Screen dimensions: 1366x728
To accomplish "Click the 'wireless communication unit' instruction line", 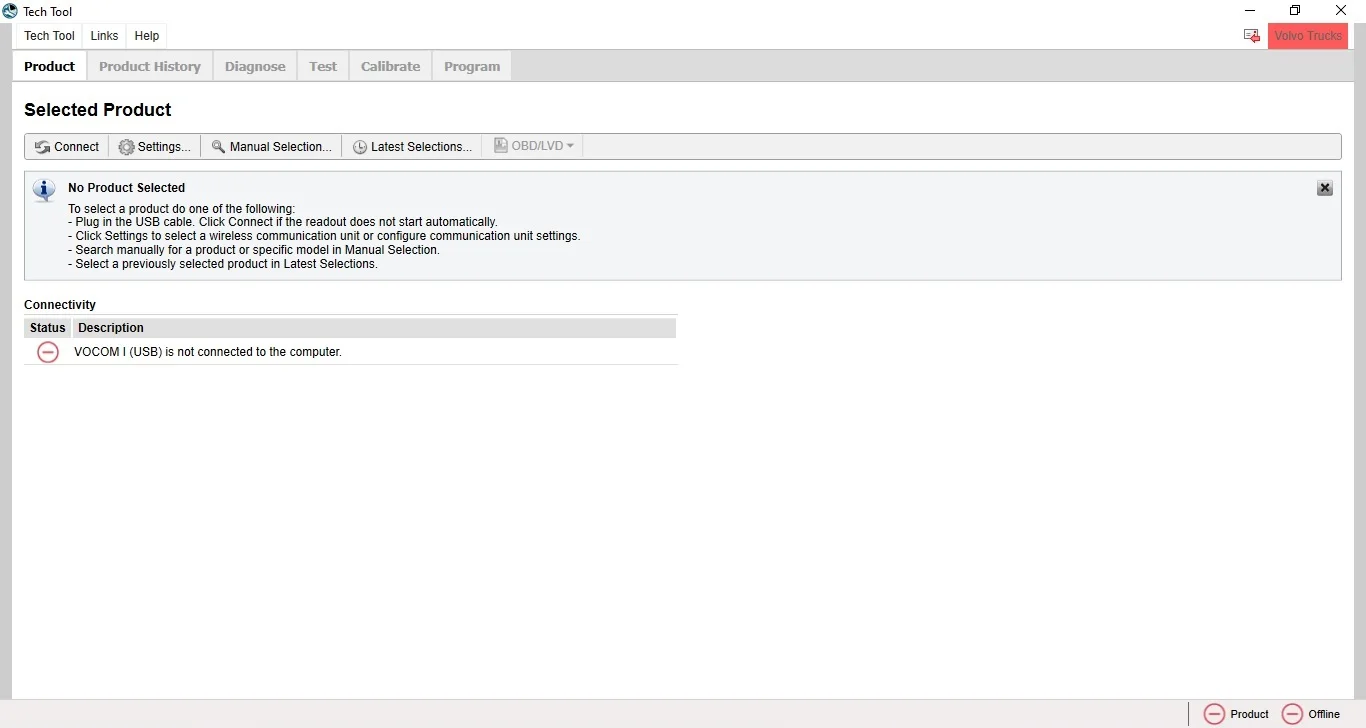I will click(324, 236).
